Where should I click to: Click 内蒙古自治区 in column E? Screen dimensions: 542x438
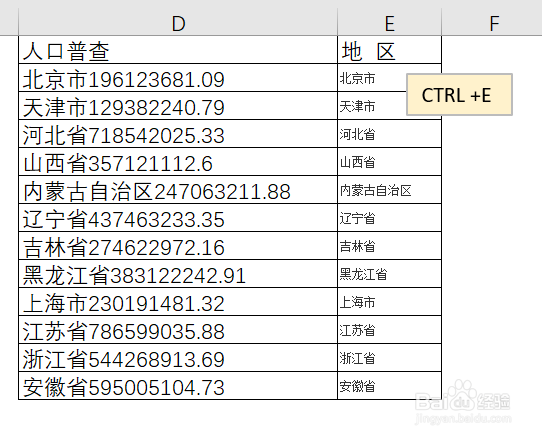[375, 190]
